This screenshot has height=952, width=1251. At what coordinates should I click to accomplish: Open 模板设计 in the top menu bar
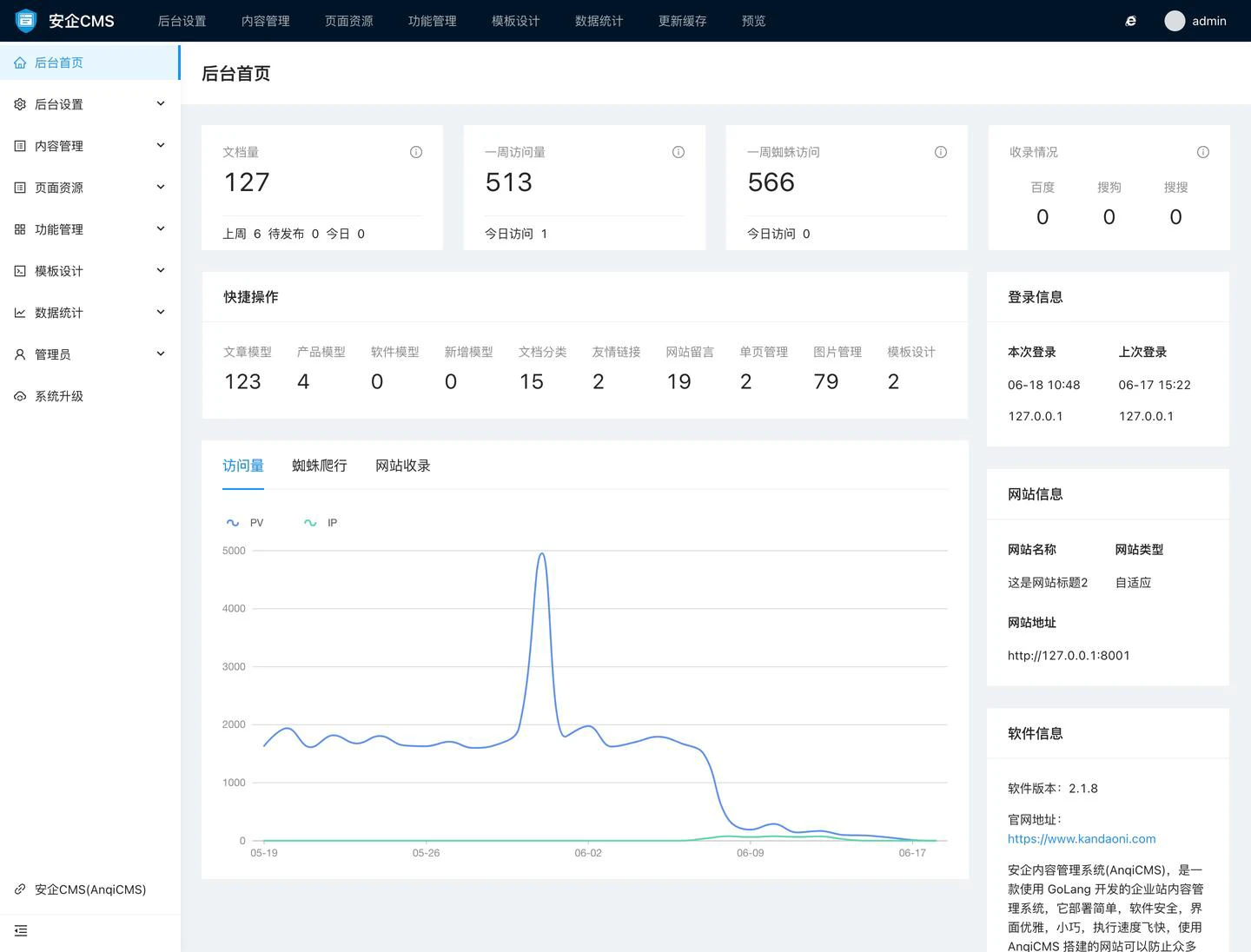pyautogui.click(x=515, y=21)
